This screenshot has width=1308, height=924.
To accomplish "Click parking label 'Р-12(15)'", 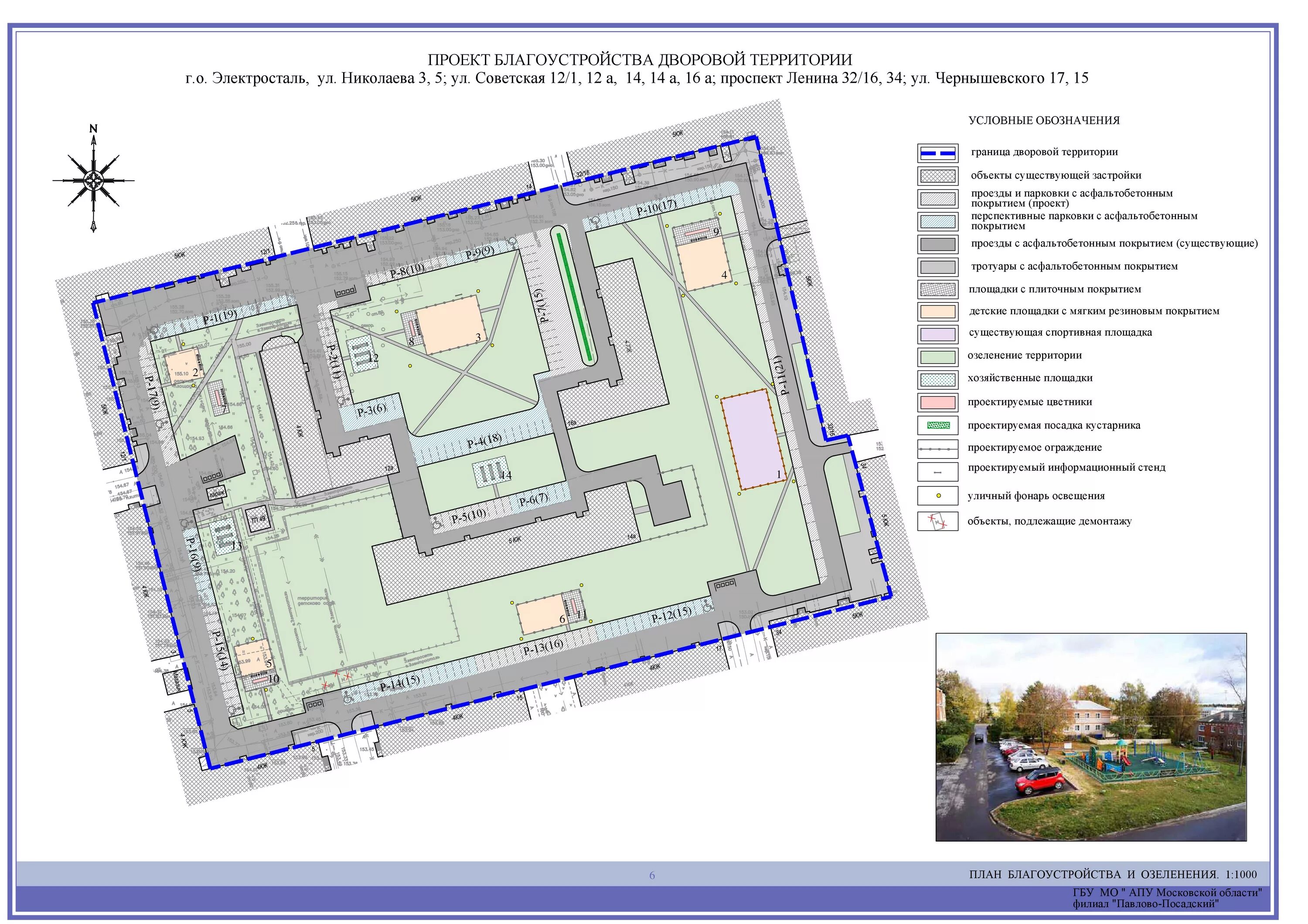I will pos(672,614).
